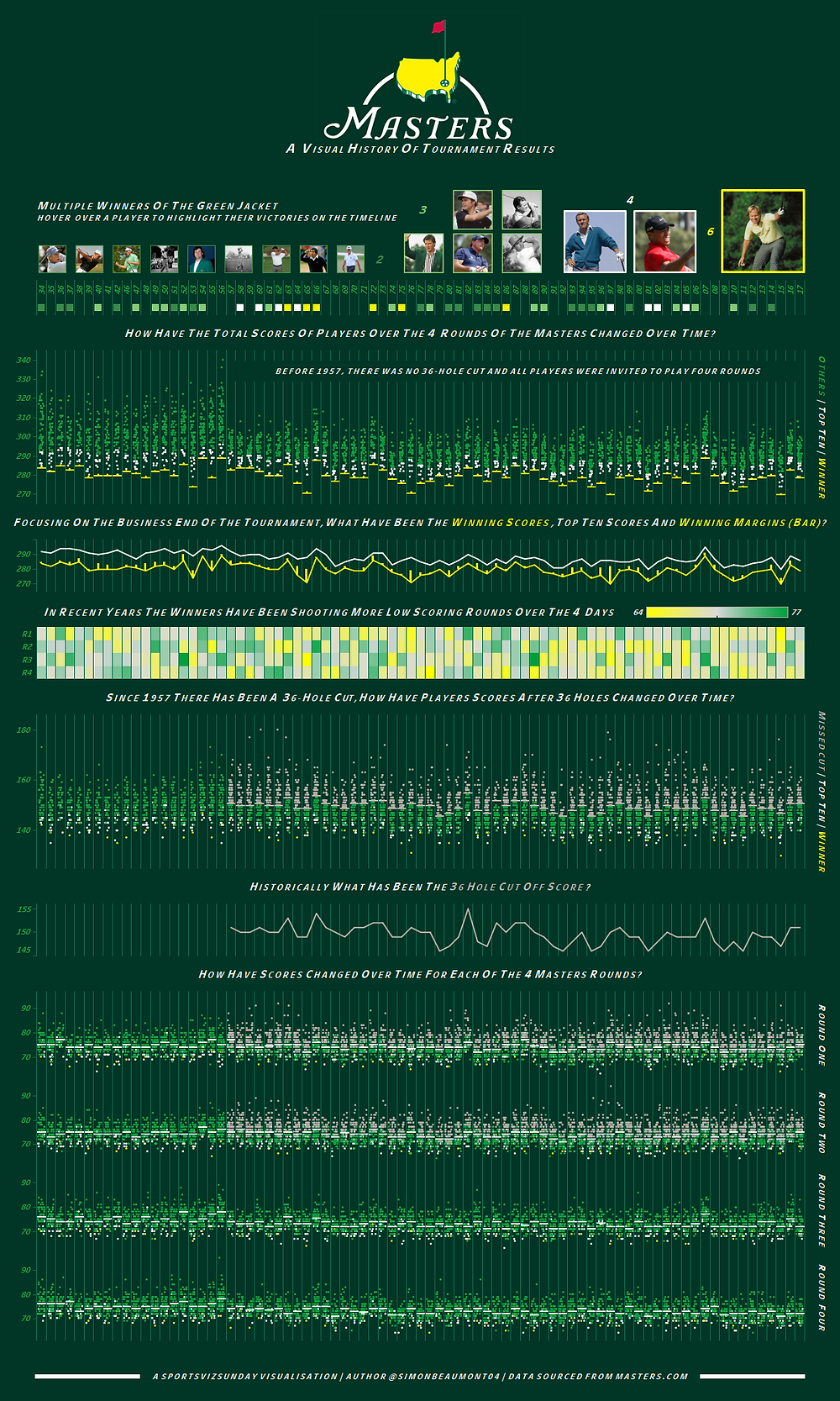The width and height of the screenshot is (840, 1401).
Task: Select the green-jacket photo in the three-time winners group
Action: 424,253
